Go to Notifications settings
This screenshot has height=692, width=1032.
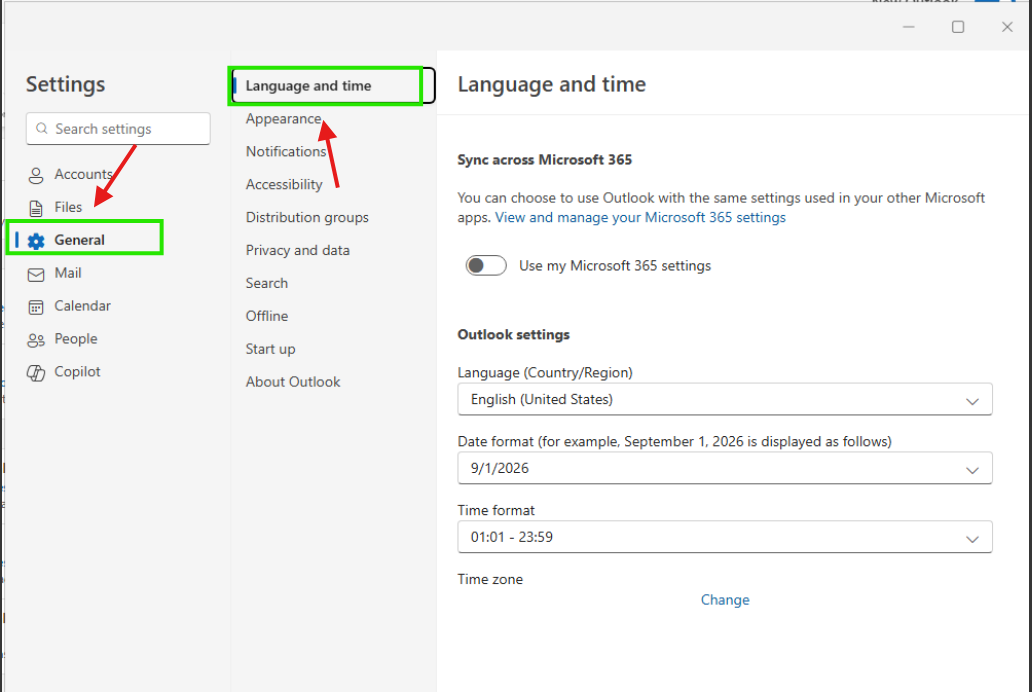click(286, 151)
